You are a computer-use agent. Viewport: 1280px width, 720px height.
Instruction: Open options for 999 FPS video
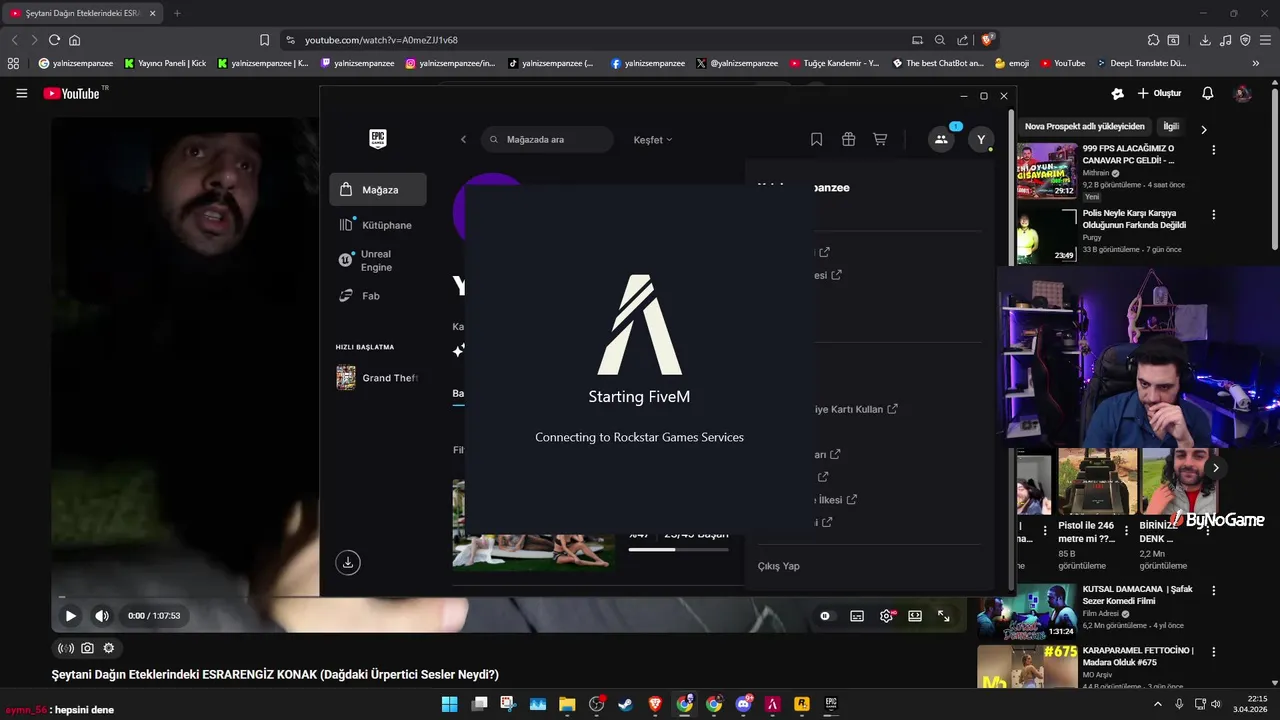[x=1214, y=150]
